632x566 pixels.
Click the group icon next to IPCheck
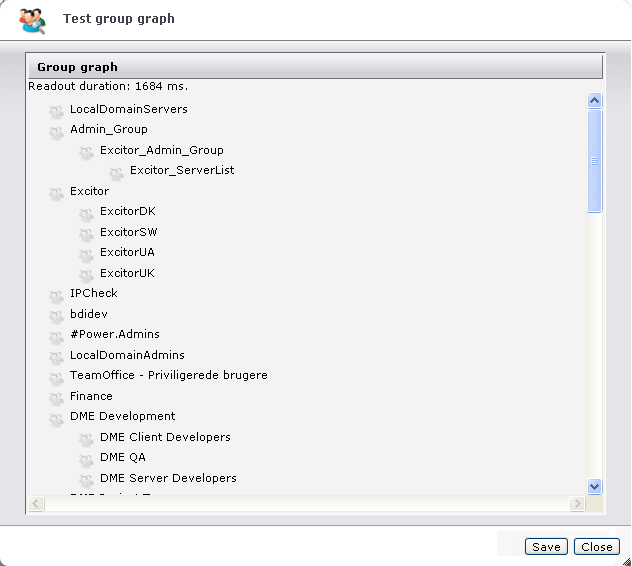pyautogui.click(x=56, y=296)
